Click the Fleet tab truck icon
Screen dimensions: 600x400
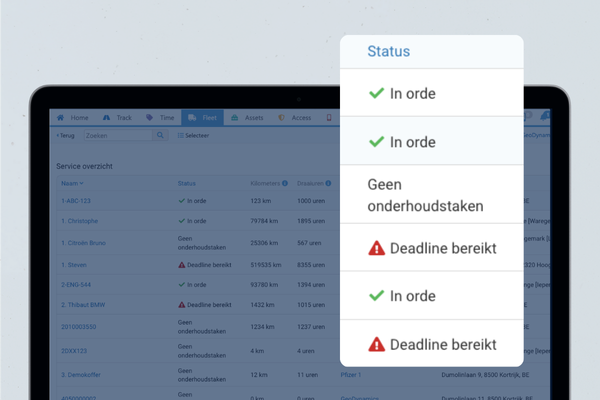(x=192, y=118)
